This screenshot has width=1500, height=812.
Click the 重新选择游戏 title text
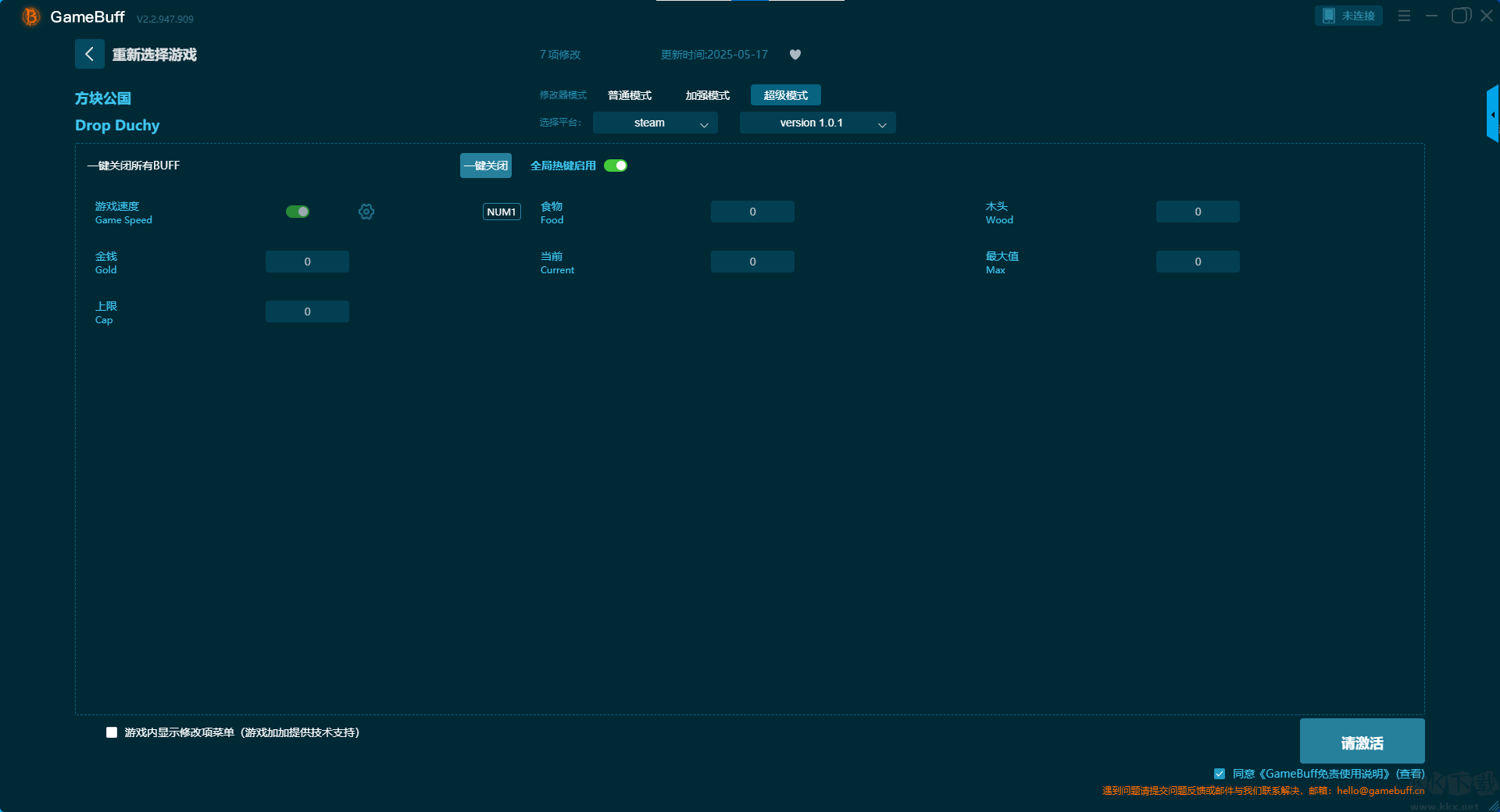[155, 55]
